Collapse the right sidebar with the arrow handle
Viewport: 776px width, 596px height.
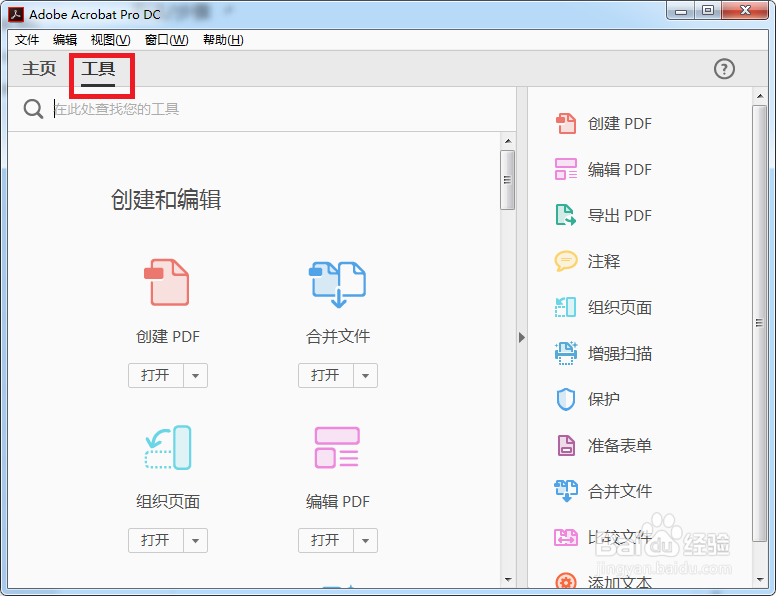[x=522, y=338]
